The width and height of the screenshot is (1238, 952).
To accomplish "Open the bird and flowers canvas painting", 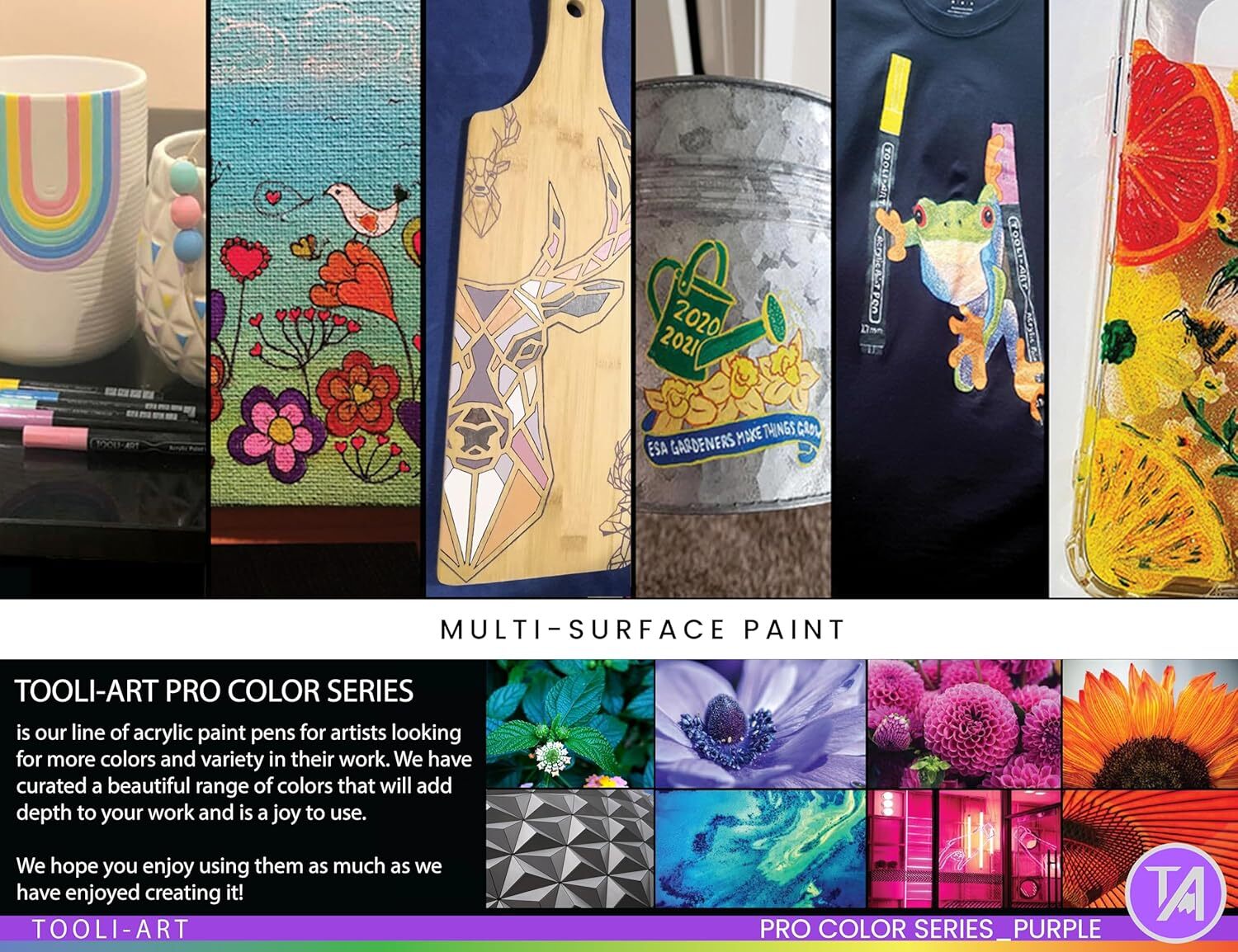I will click(316, 299).
